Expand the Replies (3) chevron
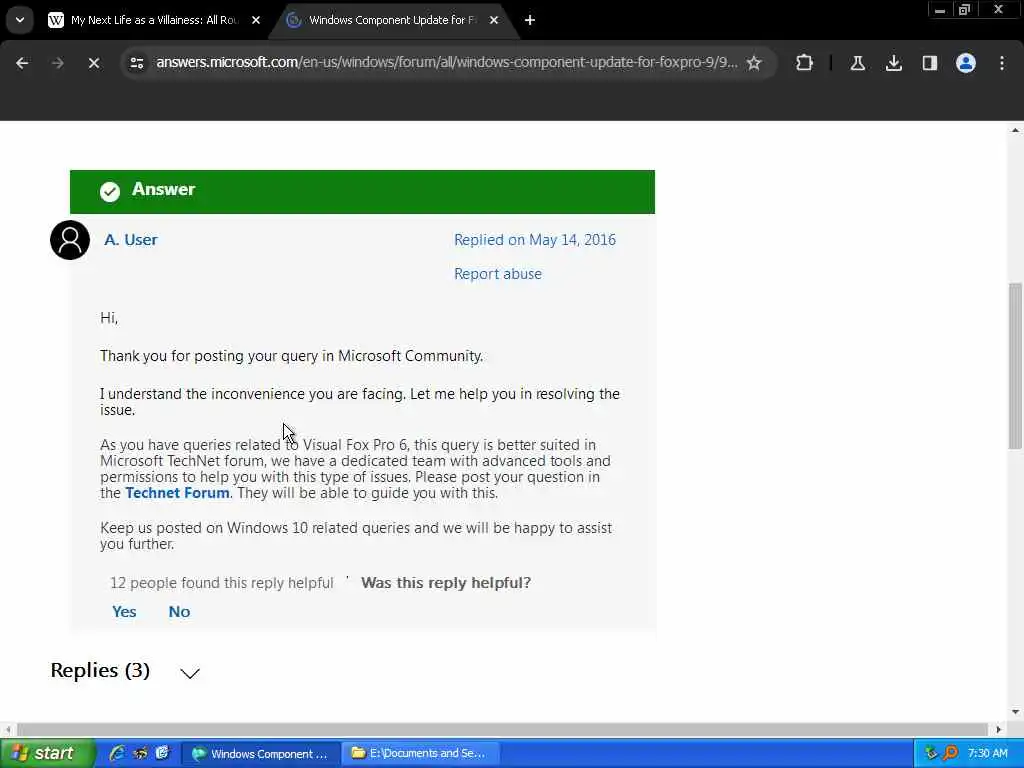Image resolution: width=1024 pixels, height=768 pixels. click(x=190, y=673)
